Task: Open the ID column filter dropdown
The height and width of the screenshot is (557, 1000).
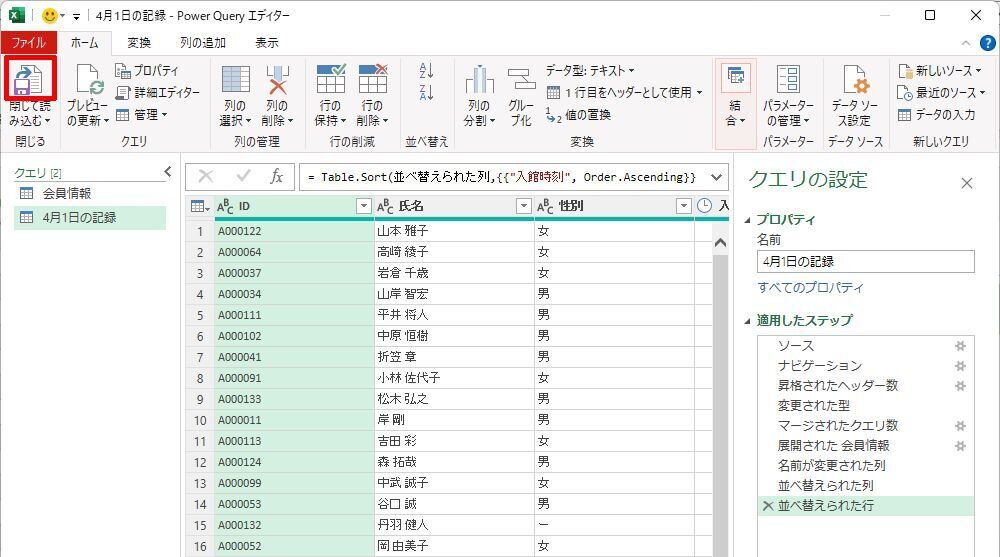Action: (364, 206)
